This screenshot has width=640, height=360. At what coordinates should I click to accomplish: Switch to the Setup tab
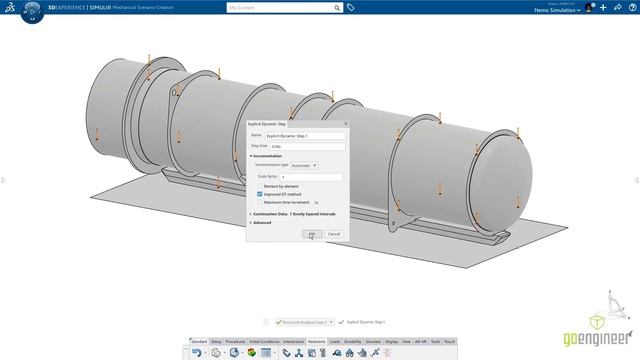216,342
